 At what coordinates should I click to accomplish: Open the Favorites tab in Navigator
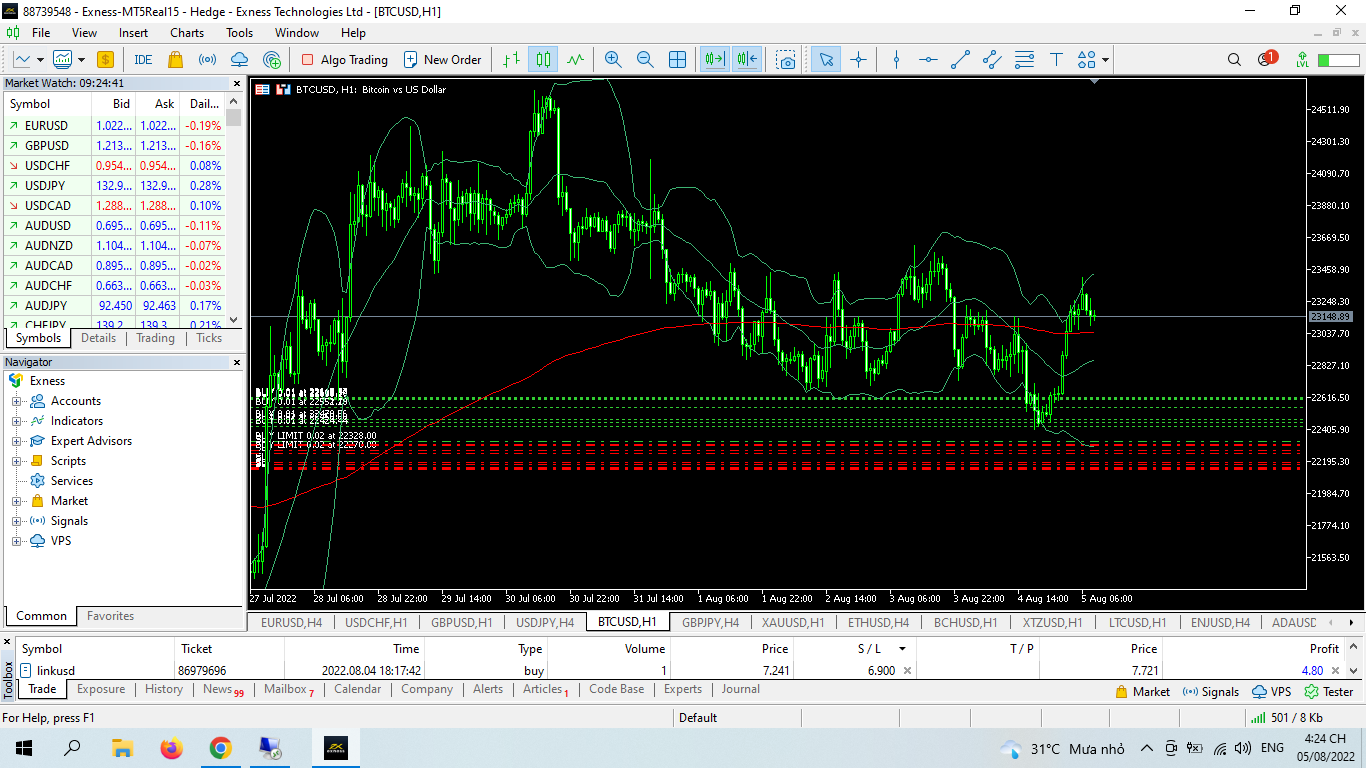(x=110, y=616)
